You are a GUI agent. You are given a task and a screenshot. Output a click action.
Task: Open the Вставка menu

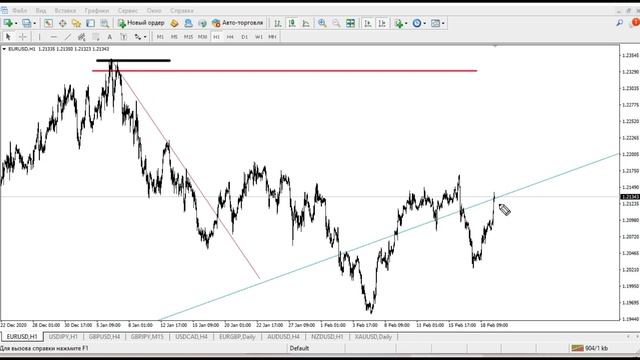click(65, 11)
